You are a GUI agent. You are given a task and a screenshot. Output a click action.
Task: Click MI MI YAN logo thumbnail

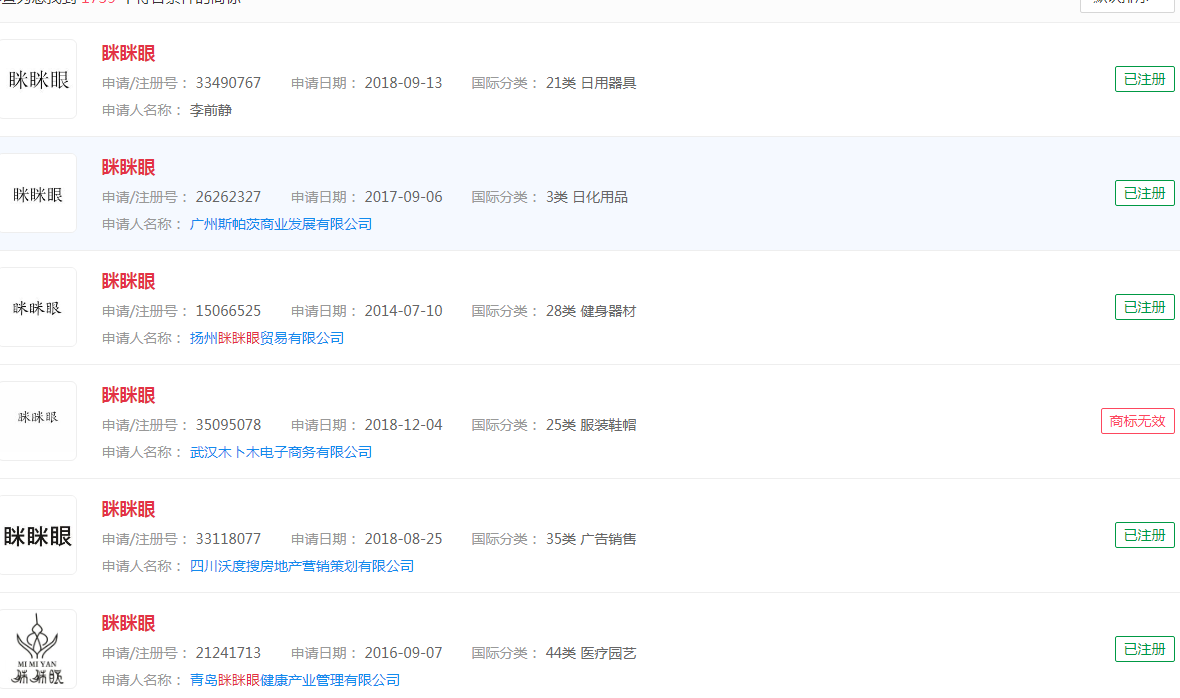pos(38,649)
